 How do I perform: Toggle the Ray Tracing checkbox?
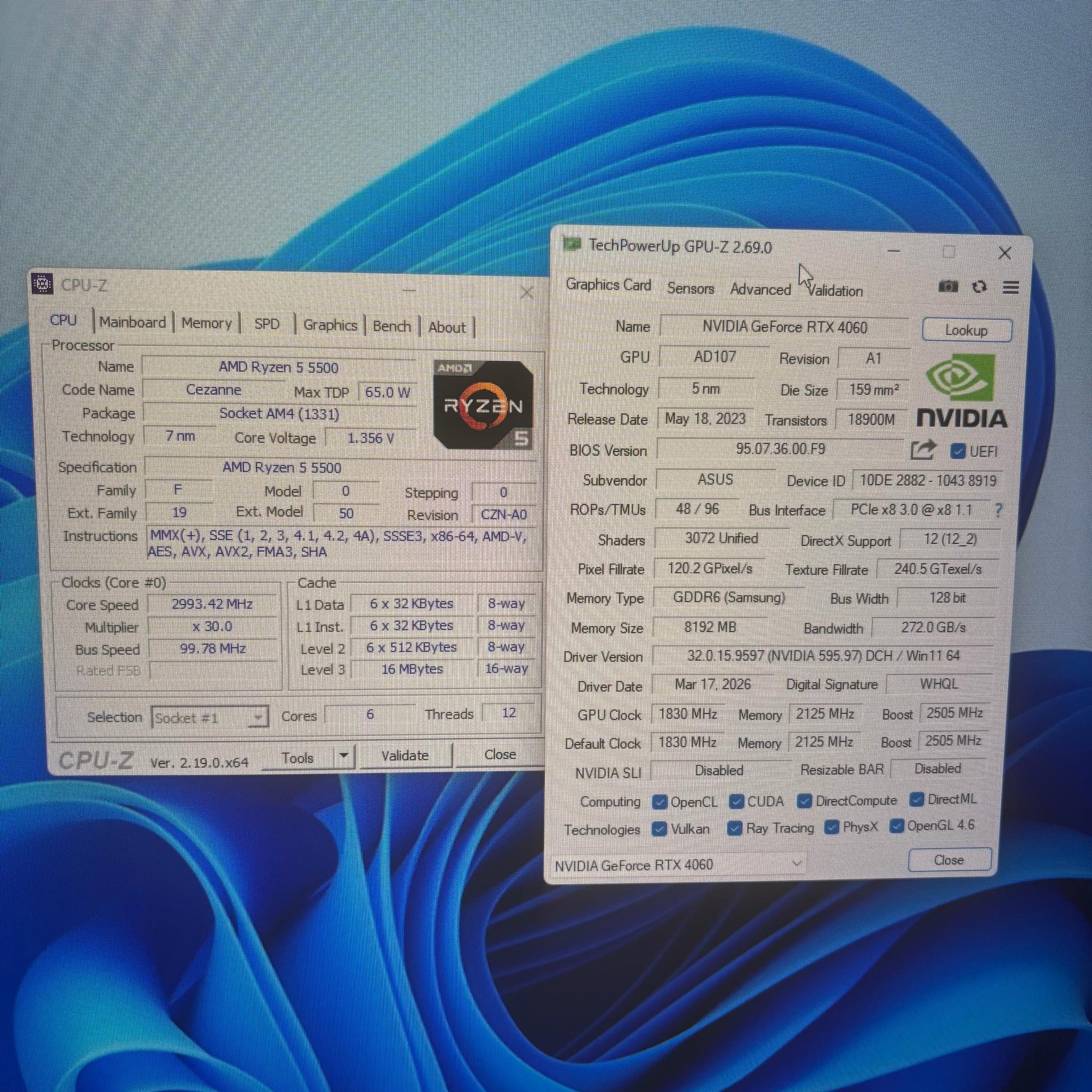(x=734, y=828)
